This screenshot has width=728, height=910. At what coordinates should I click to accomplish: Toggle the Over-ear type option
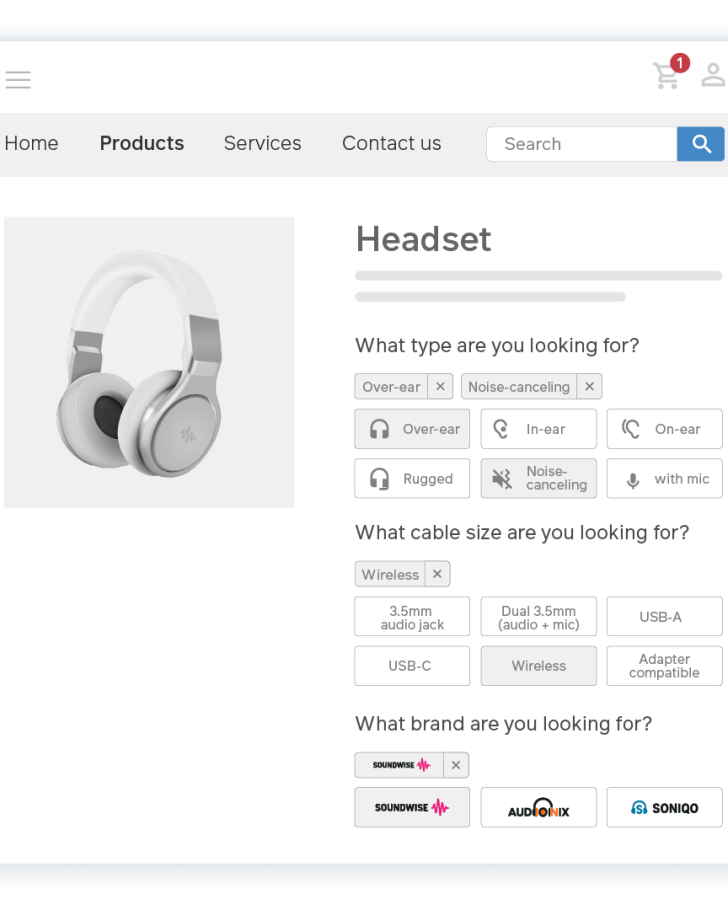(412, 428)
